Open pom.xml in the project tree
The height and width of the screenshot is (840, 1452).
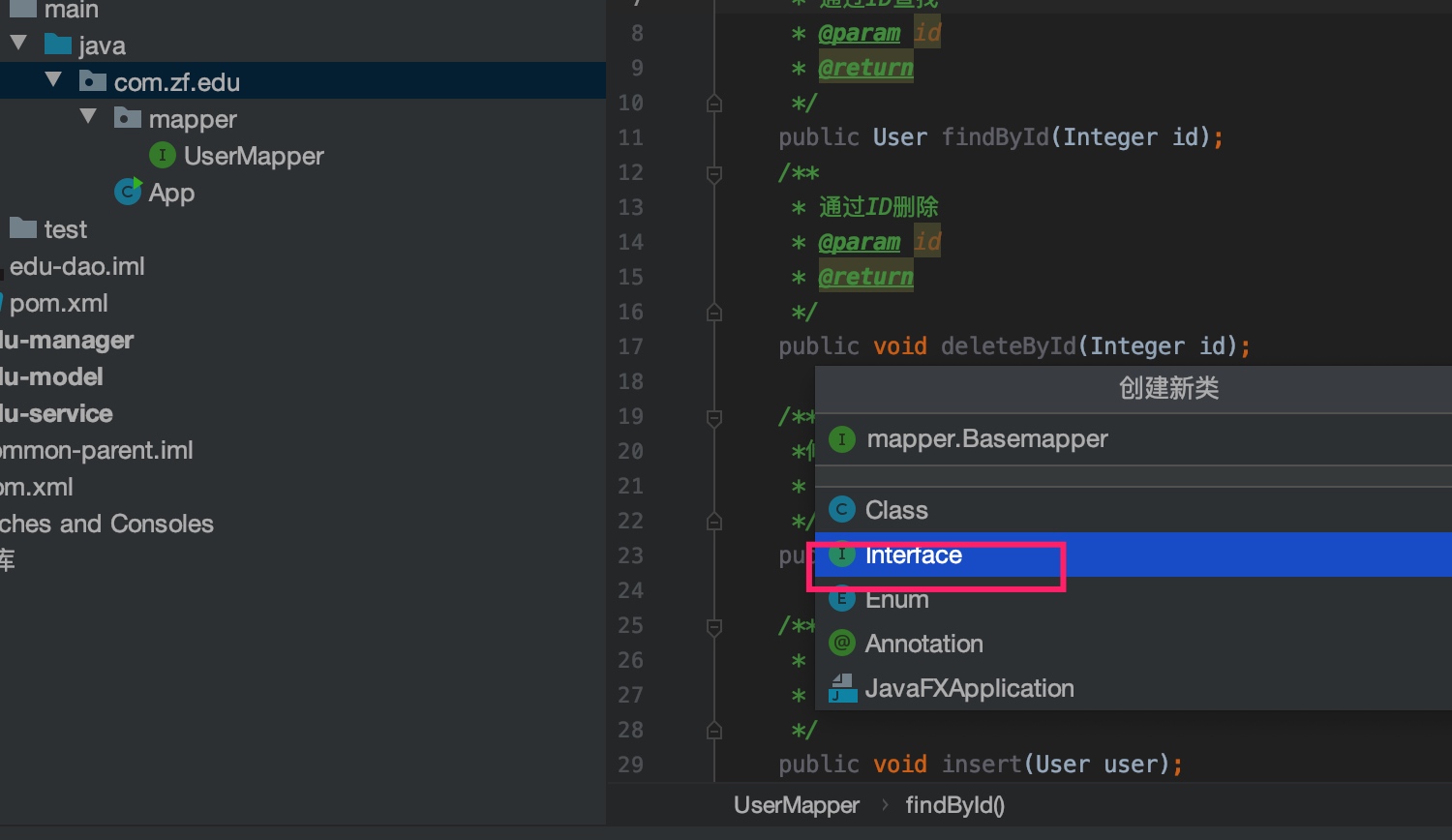58,303
